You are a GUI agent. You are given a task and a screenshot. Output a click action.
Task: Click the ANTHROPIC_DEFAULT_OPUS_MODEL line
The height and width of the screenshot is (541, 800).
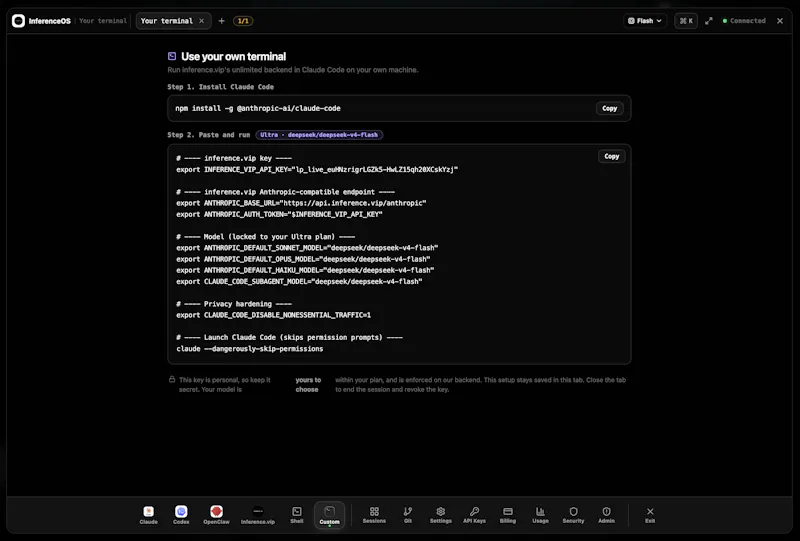(303, 259)
